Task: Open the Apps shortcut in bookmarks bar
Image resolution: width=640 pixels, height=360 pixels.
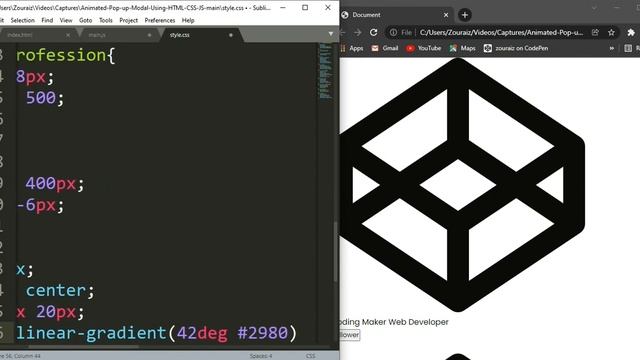Action: [352, 48]
